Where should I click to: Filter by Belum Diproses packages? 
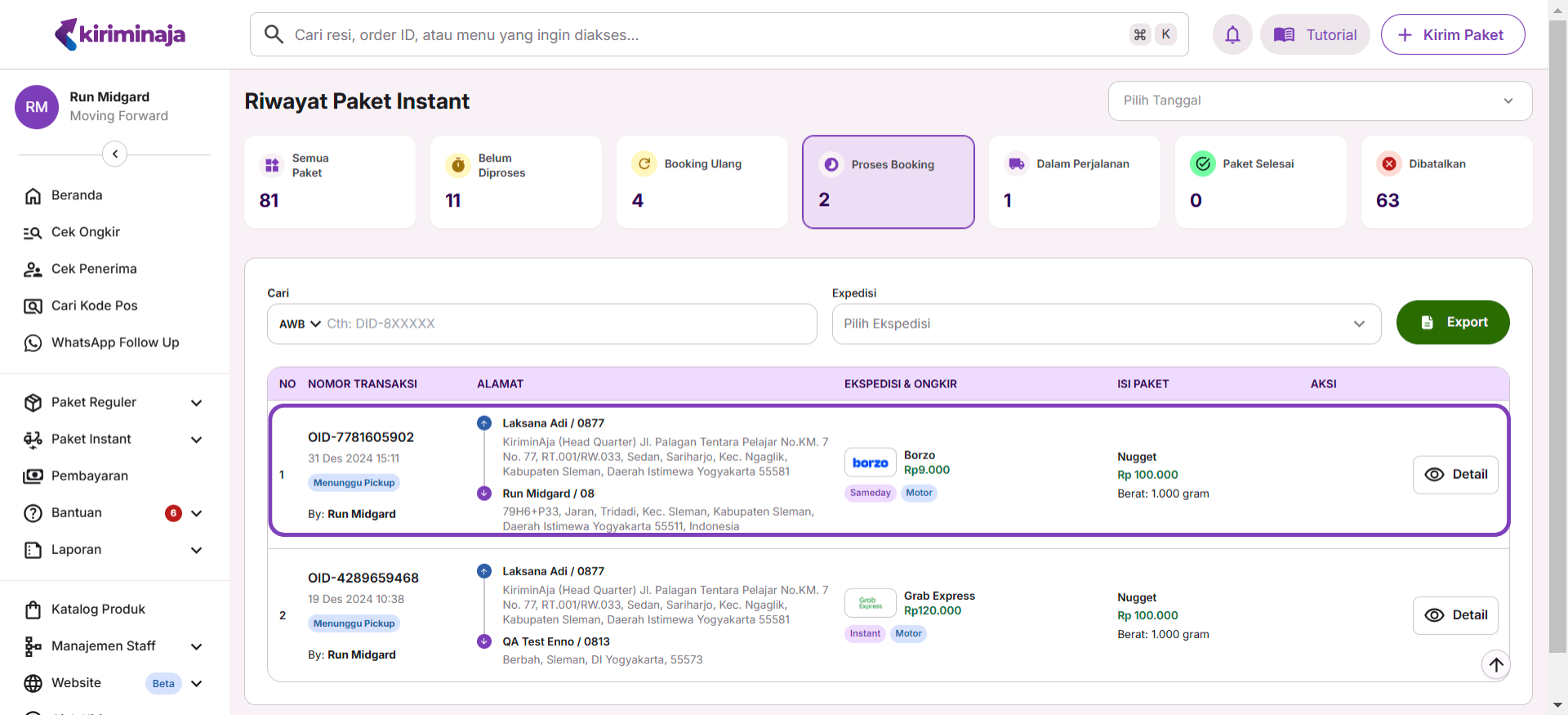(x=515, y=181)
